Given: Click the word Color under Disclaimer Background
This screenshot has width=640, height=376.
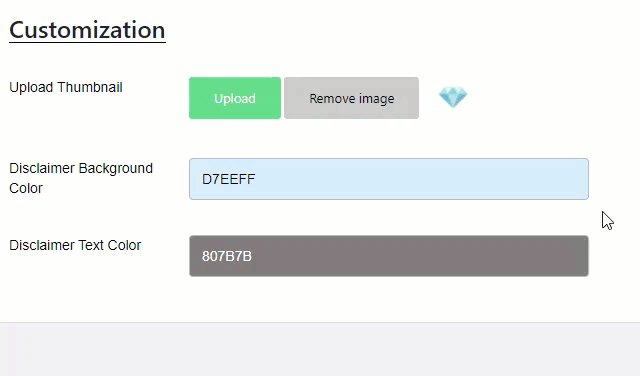Looking at the screenshot, I should coord(26,189).
